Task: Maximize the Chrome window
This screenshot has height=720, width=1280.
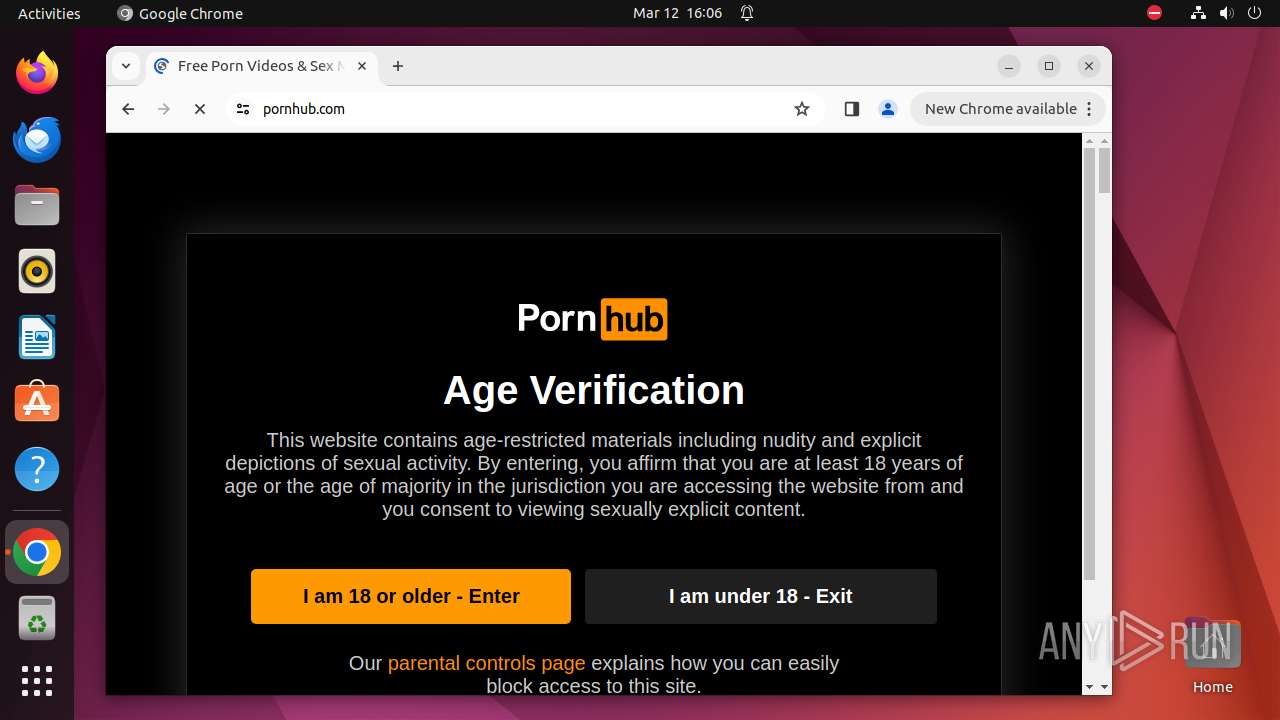Action: click(x=1049, y=66)
